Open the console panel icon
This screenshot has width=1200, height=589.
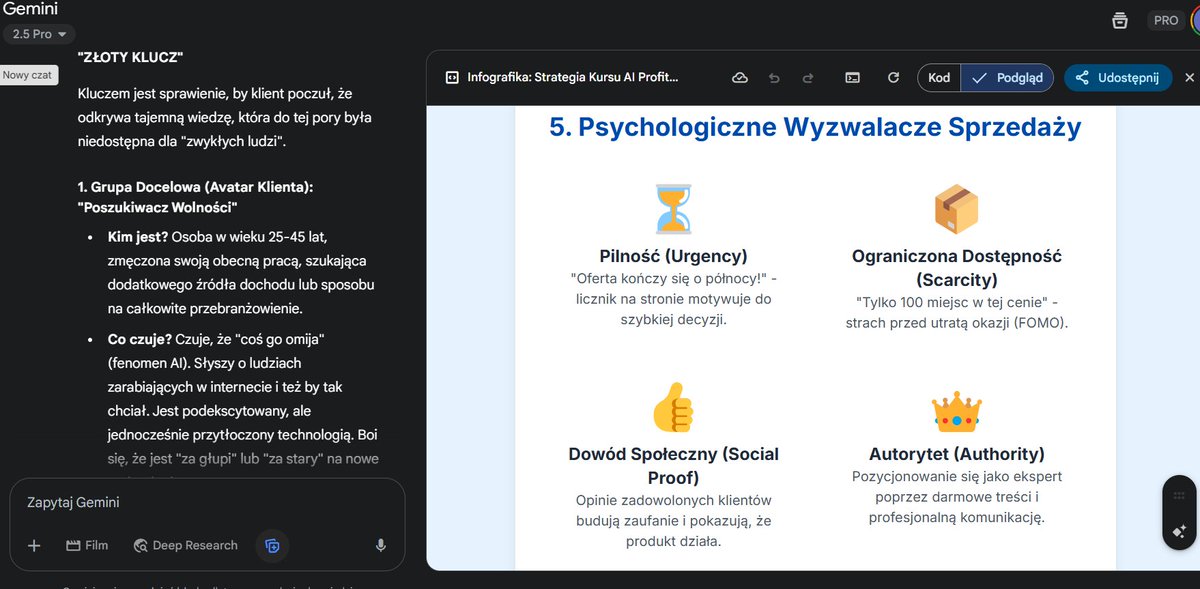pos(852,77)
